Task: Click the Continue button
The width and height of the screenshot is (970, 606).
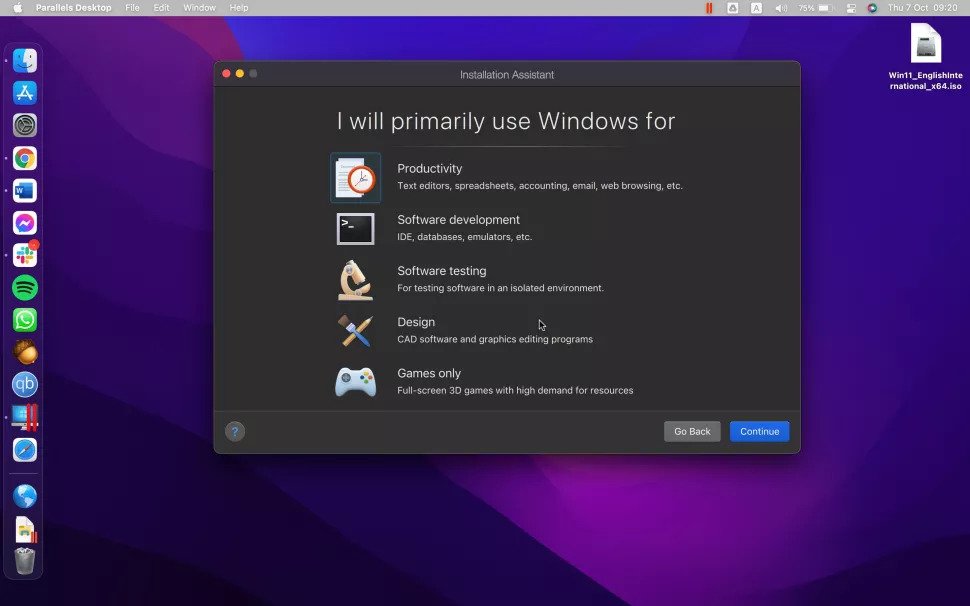Action: [x=759, y=431]
